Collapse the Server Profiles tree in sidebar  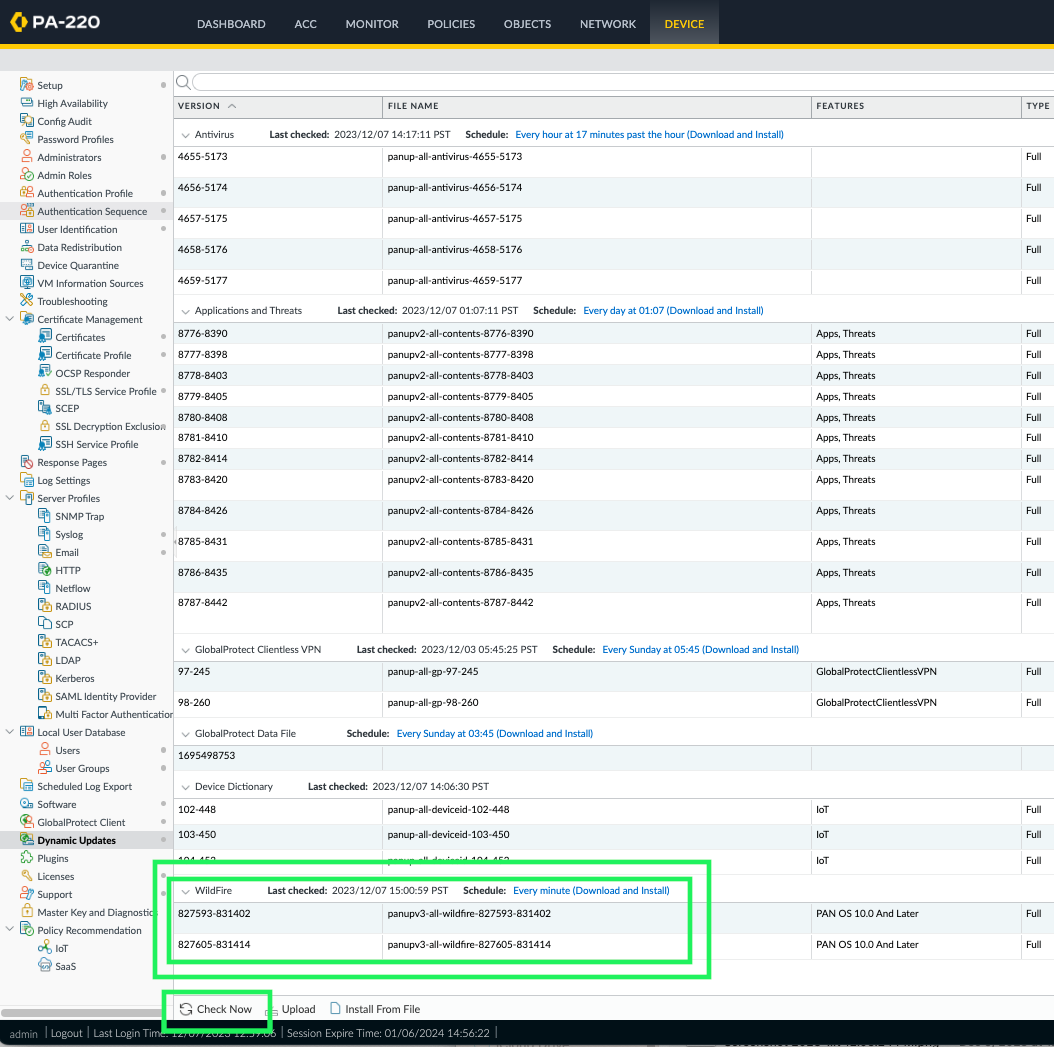9,498
